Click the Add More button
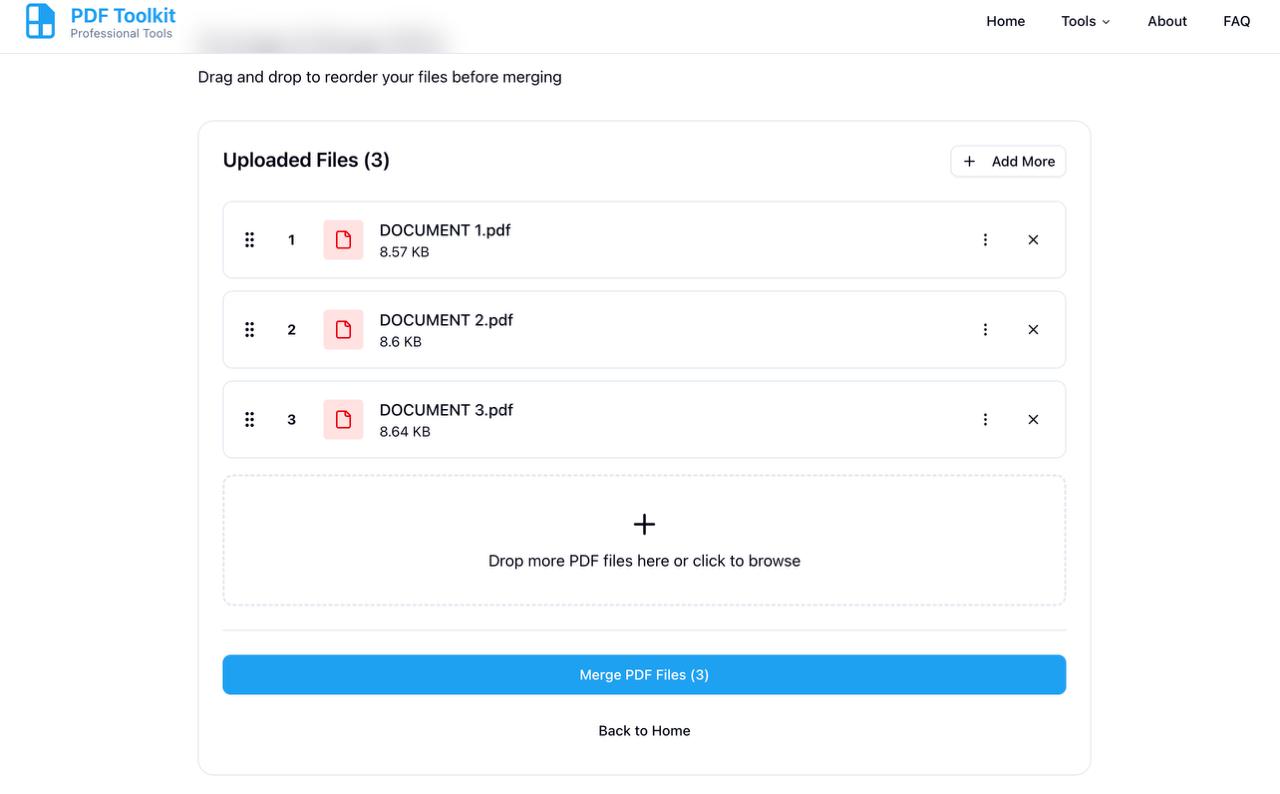The width and height of the screenshot is (1280, 794). pyautogui.click(x=1008, y=161)
